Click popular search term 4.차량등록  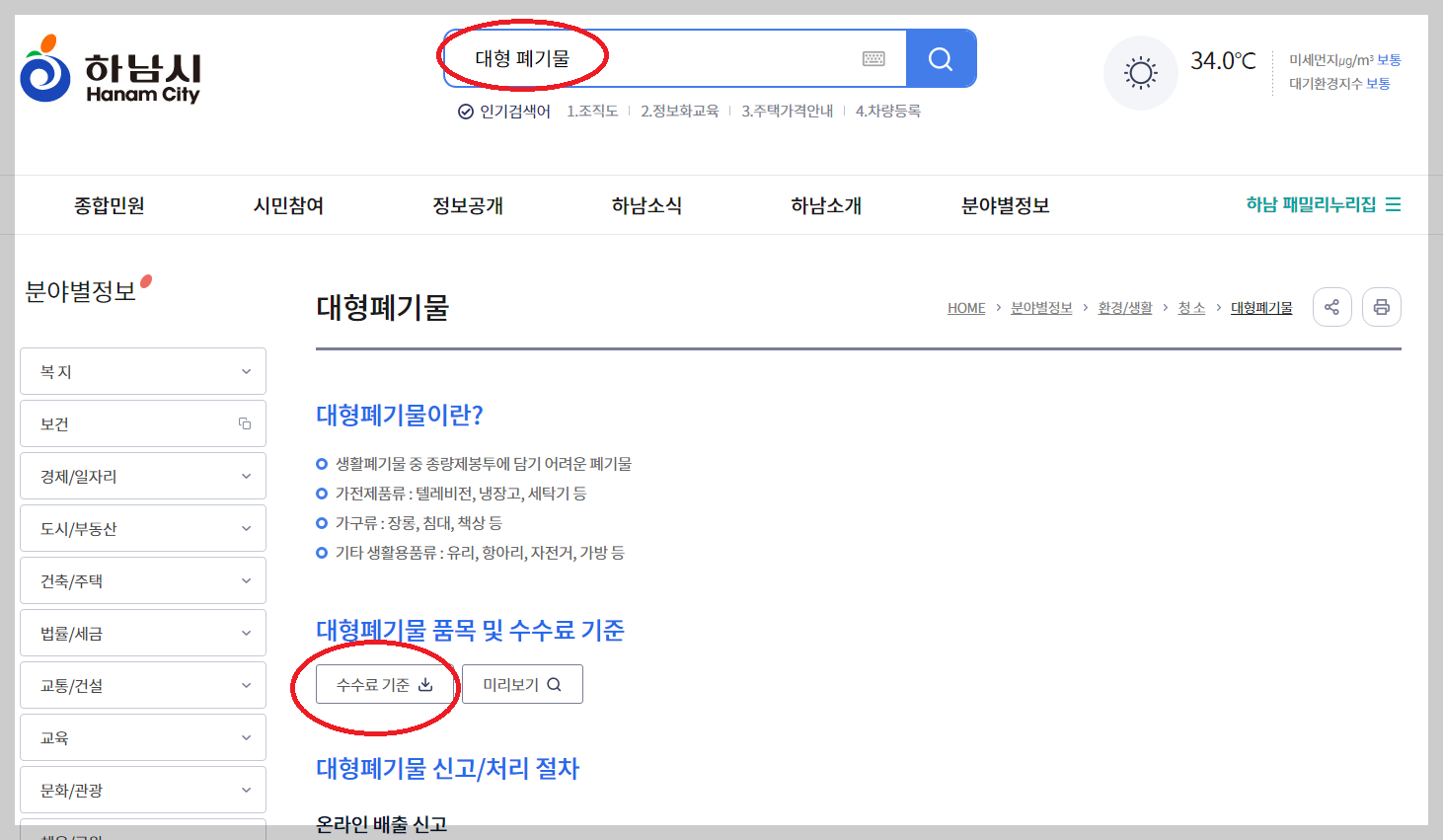click(x=888, y=112)
